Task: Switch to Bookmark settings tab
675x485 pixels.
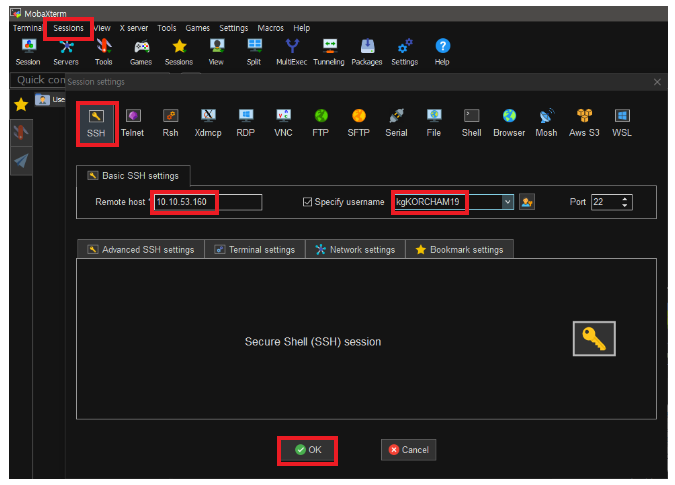Action: (x=460, y=250)
